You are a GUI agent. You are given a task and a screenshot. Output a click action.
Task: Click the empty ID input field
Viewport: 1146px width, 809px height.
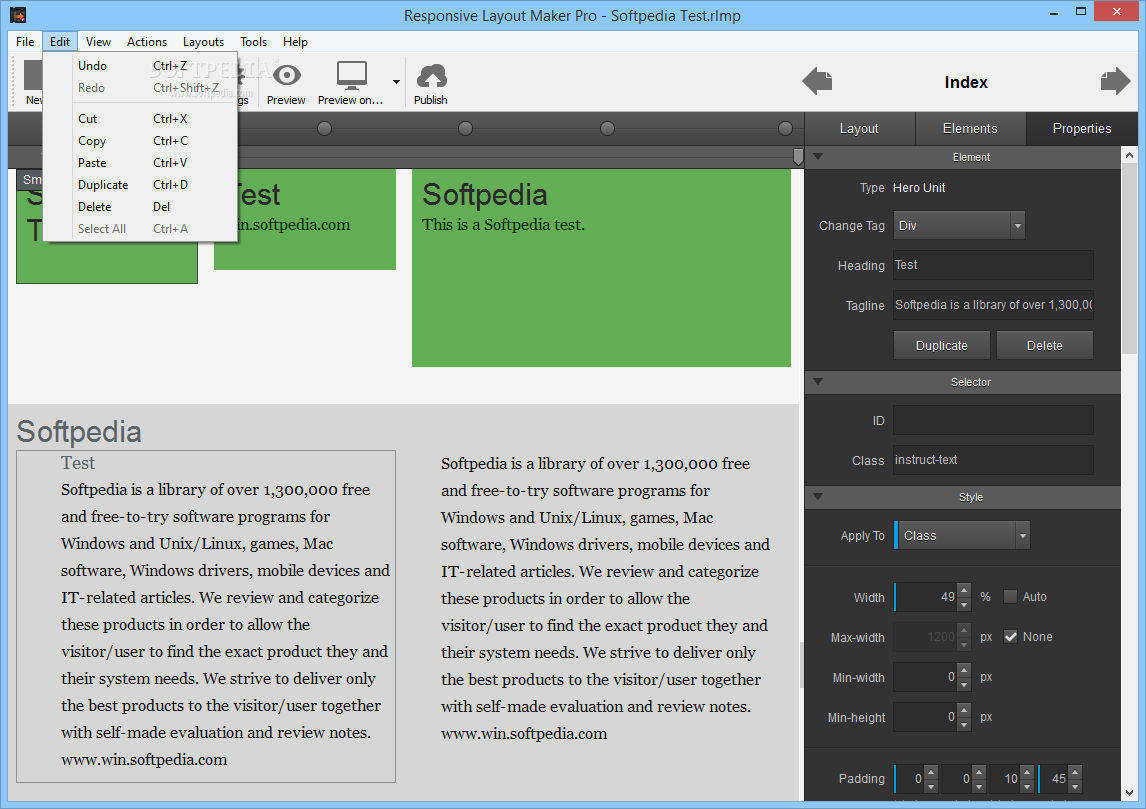pyautogui.click(x=993, y=420)
